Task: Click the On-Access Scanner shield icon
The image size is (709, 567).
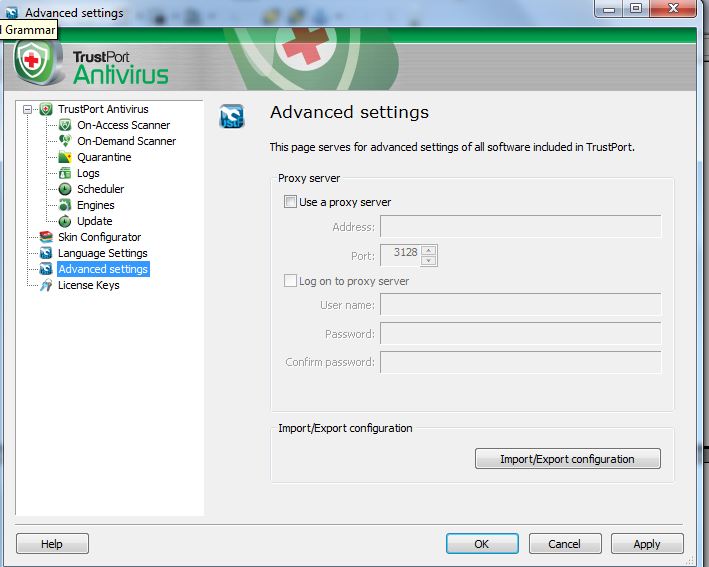Action: (65, 125)
